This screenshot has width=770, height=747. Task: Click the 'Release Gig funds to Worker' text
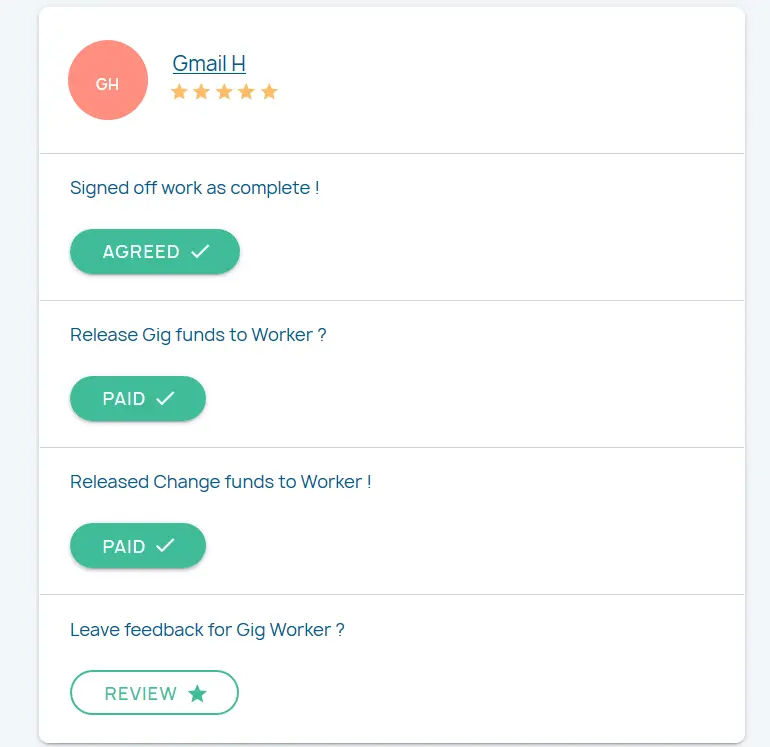click(198, 335)
